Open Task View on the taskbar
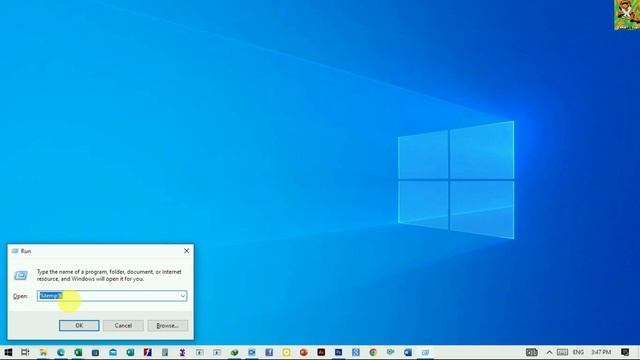Viewport: 640px width, 360px height. click(25, 352)
